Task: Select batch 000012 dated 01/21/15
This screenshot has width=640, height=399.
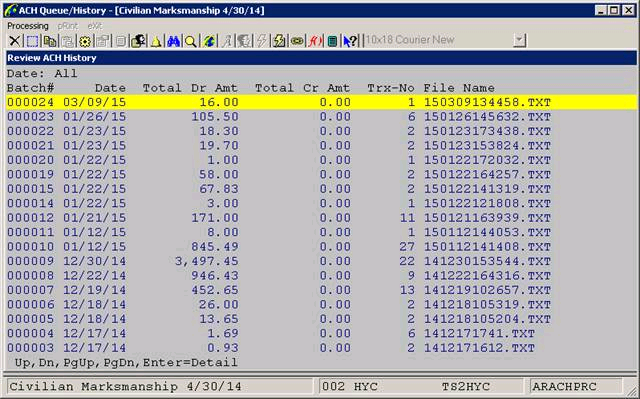Action: click(x=321, y=218)
